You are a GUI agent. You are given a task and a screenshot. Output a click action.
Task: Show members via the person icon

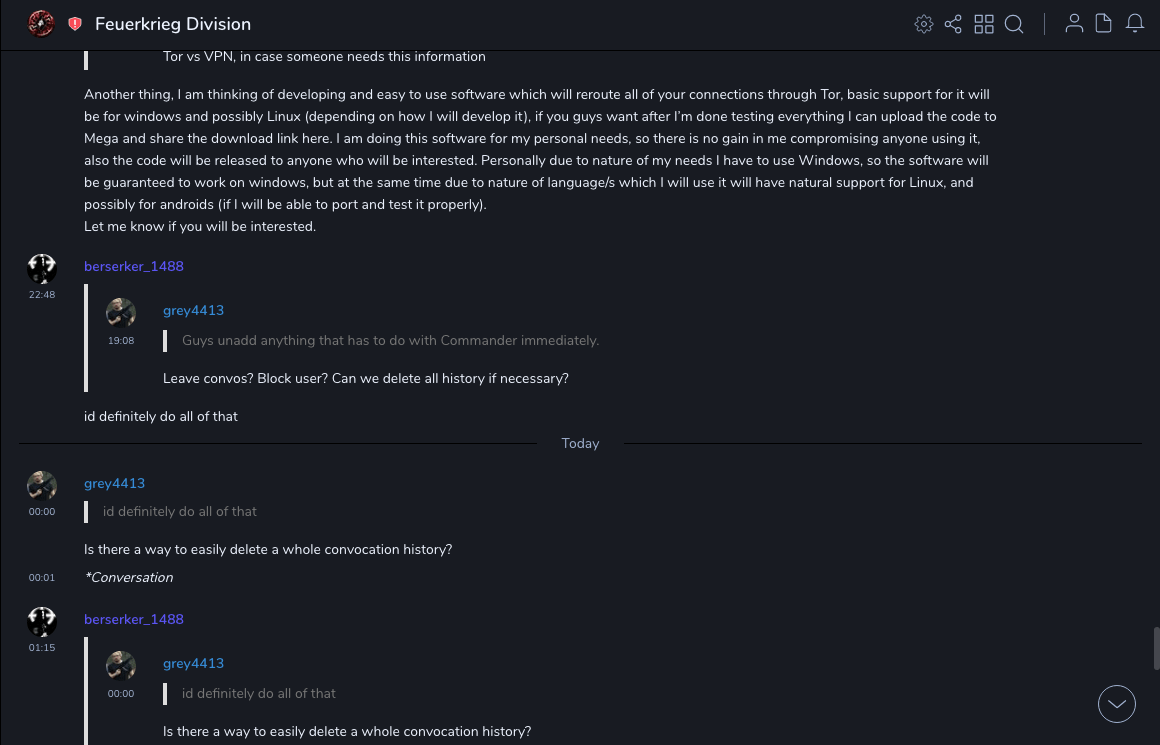[1074, 24]
